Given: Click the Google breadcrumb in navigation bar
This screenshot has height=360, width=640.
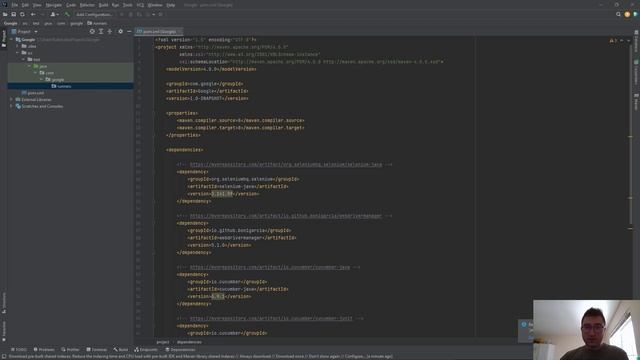Looking at the screenshot, I should tap(11, 23).
